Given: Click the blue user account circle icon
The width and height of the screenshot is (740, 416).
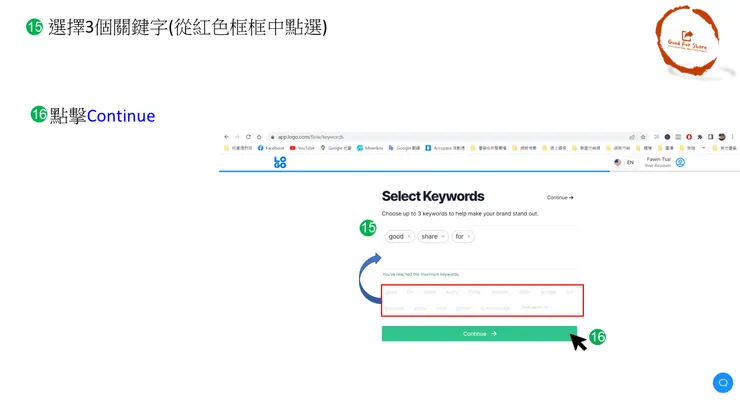Looking at the screenshot, I should tap(680, 162).
